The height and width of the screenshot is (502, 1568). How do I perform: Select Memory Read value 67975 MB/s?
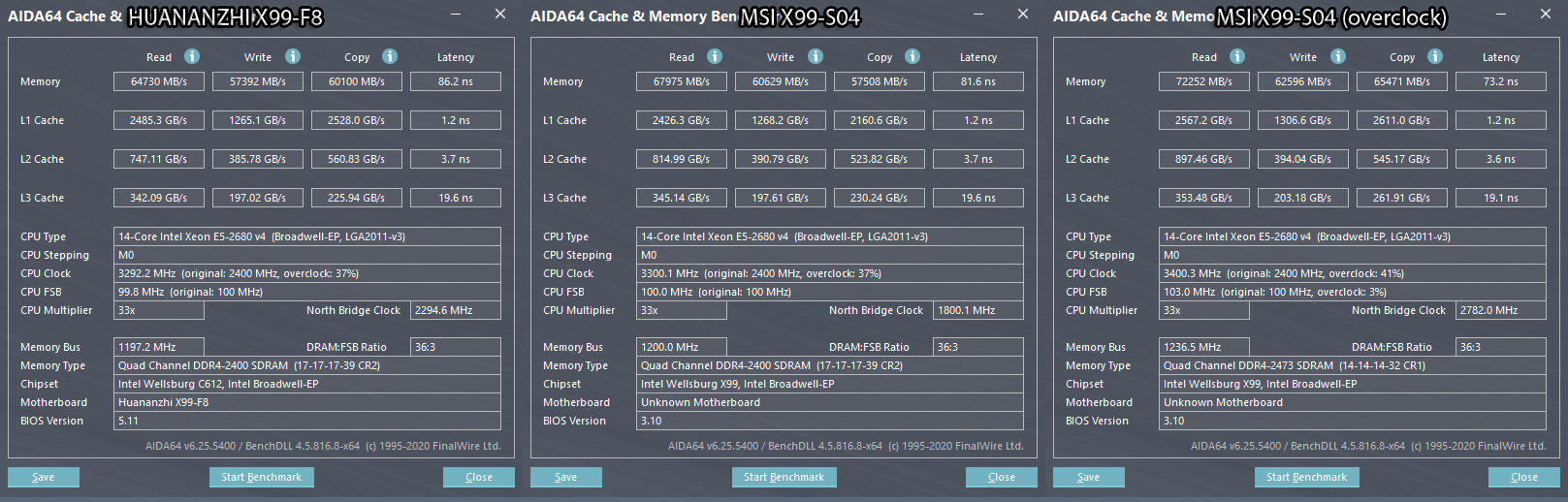[682, 81]
